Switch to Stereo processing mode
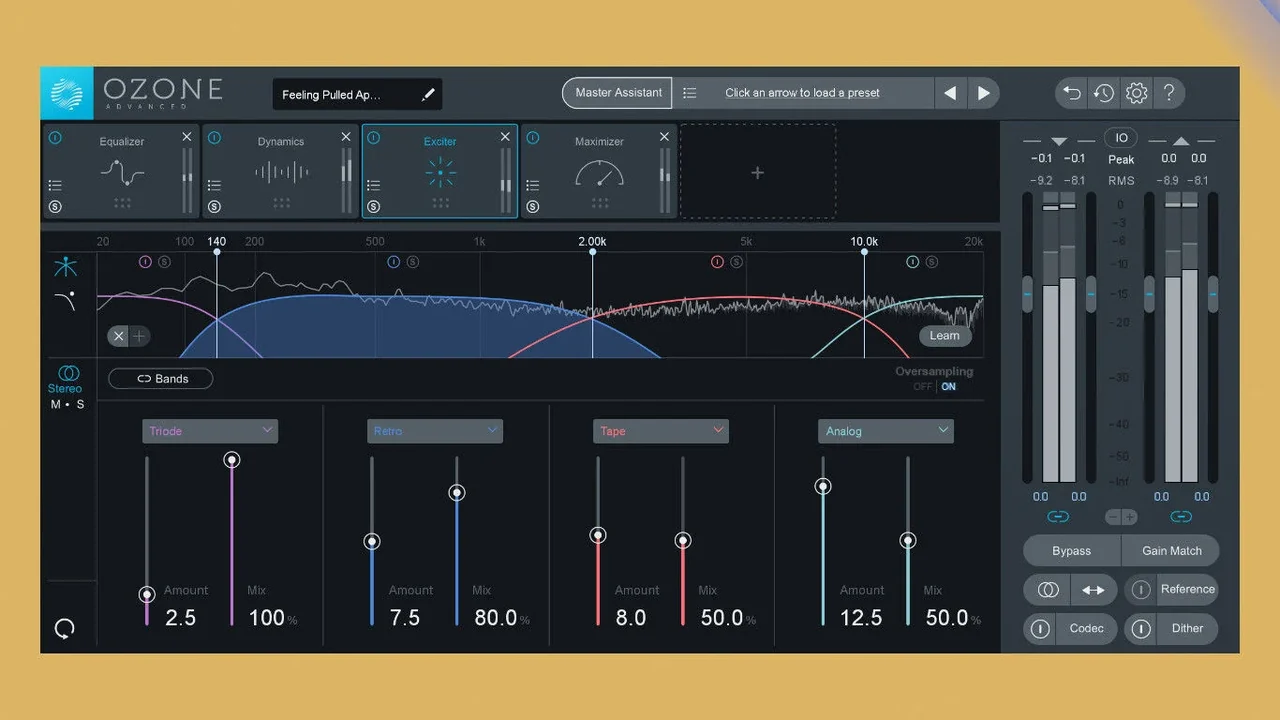This screenshot has height=720, width=1280. pyautogui.click(x=66, y=379)
